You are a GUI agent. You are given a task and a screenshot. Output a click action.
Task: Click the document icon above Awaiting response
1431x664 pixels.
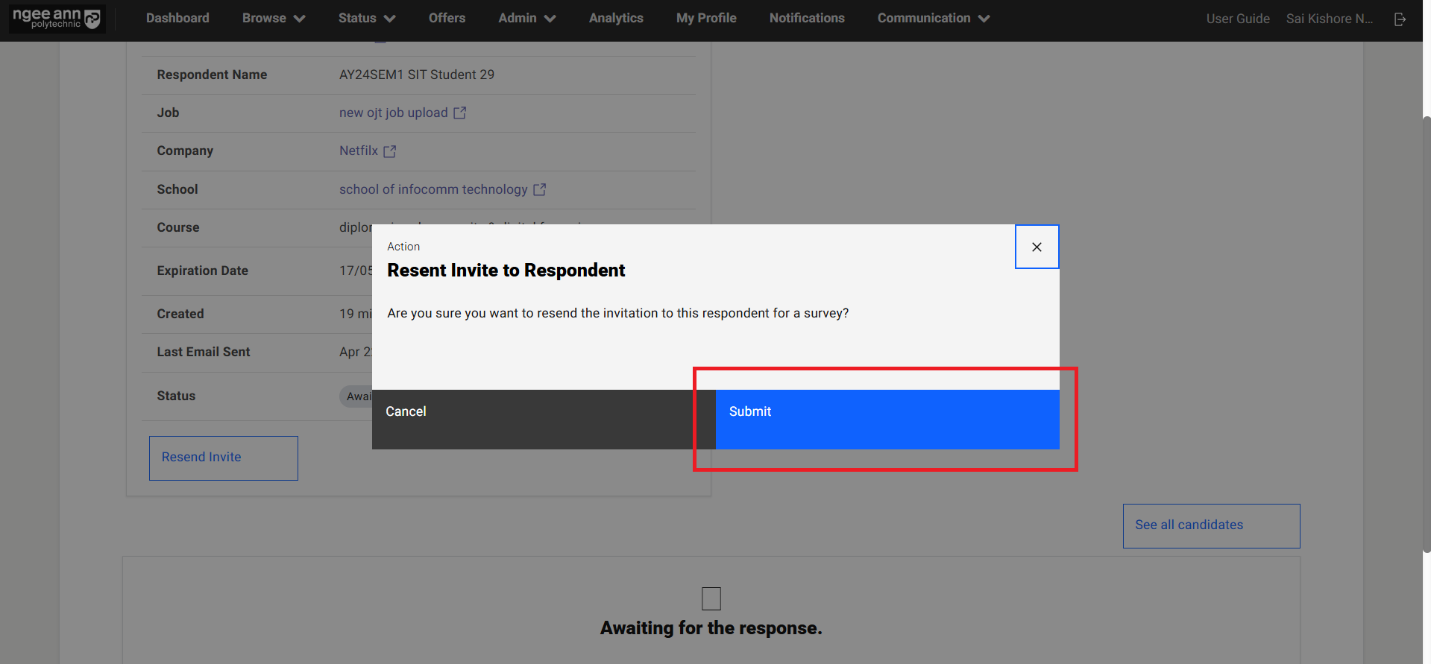[x=711, y=598]
